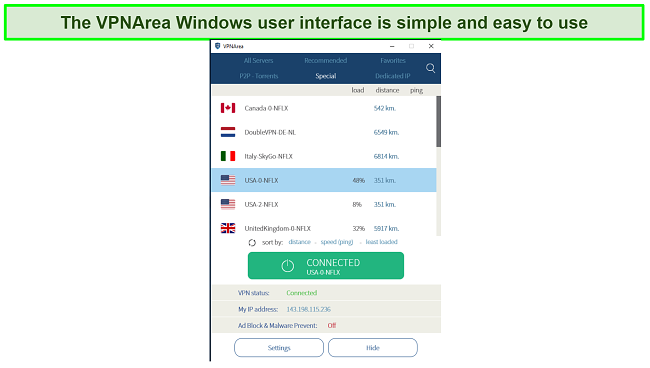Screen dimensions: 650x368
Task: Open the Favorites tab
Action: pyautogui.click(x=393, y=61)
